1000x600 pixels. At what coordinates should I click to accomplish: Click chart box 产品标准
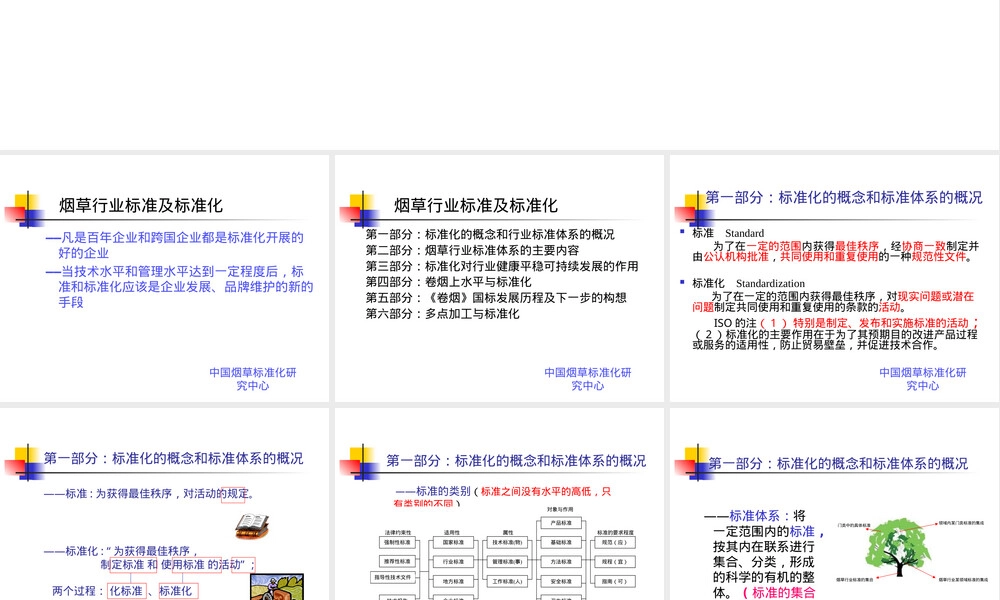click(561, 523)
